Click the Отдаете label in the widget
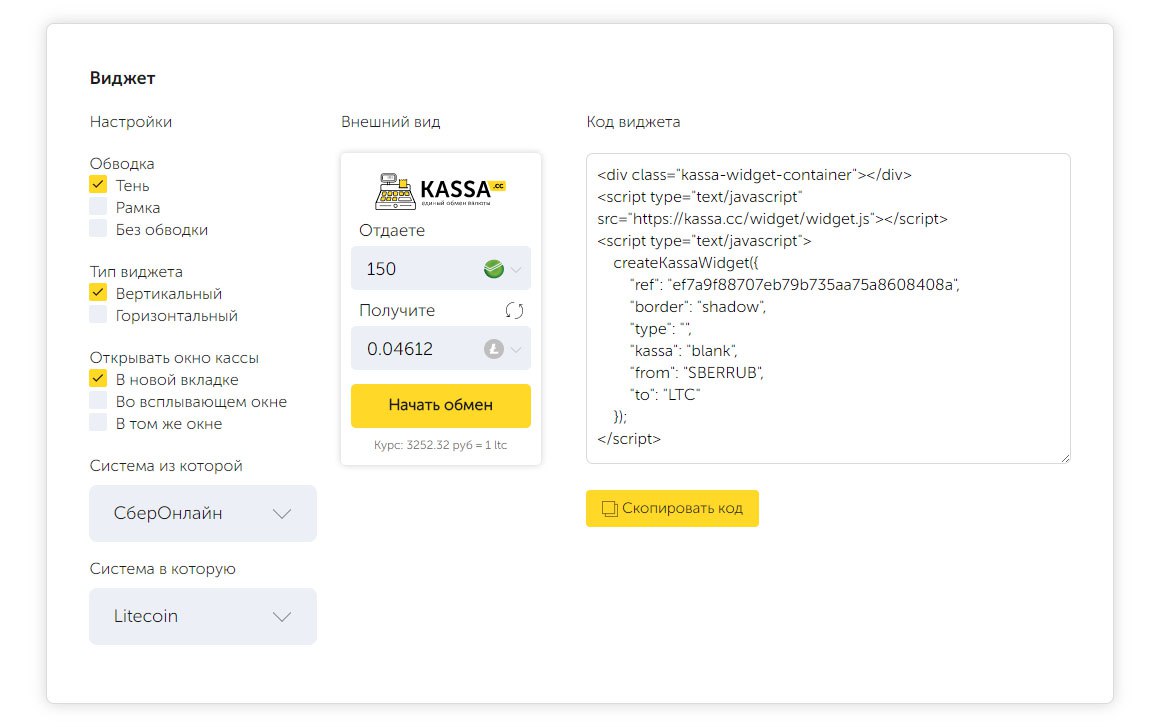 tap(392, 231)
